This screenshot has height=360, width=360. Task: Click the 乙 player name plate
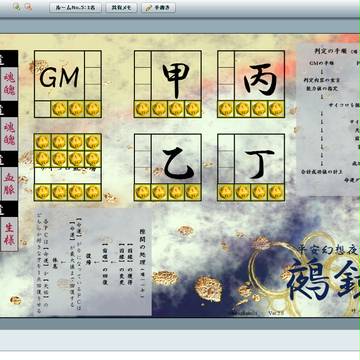coord(176,159)
